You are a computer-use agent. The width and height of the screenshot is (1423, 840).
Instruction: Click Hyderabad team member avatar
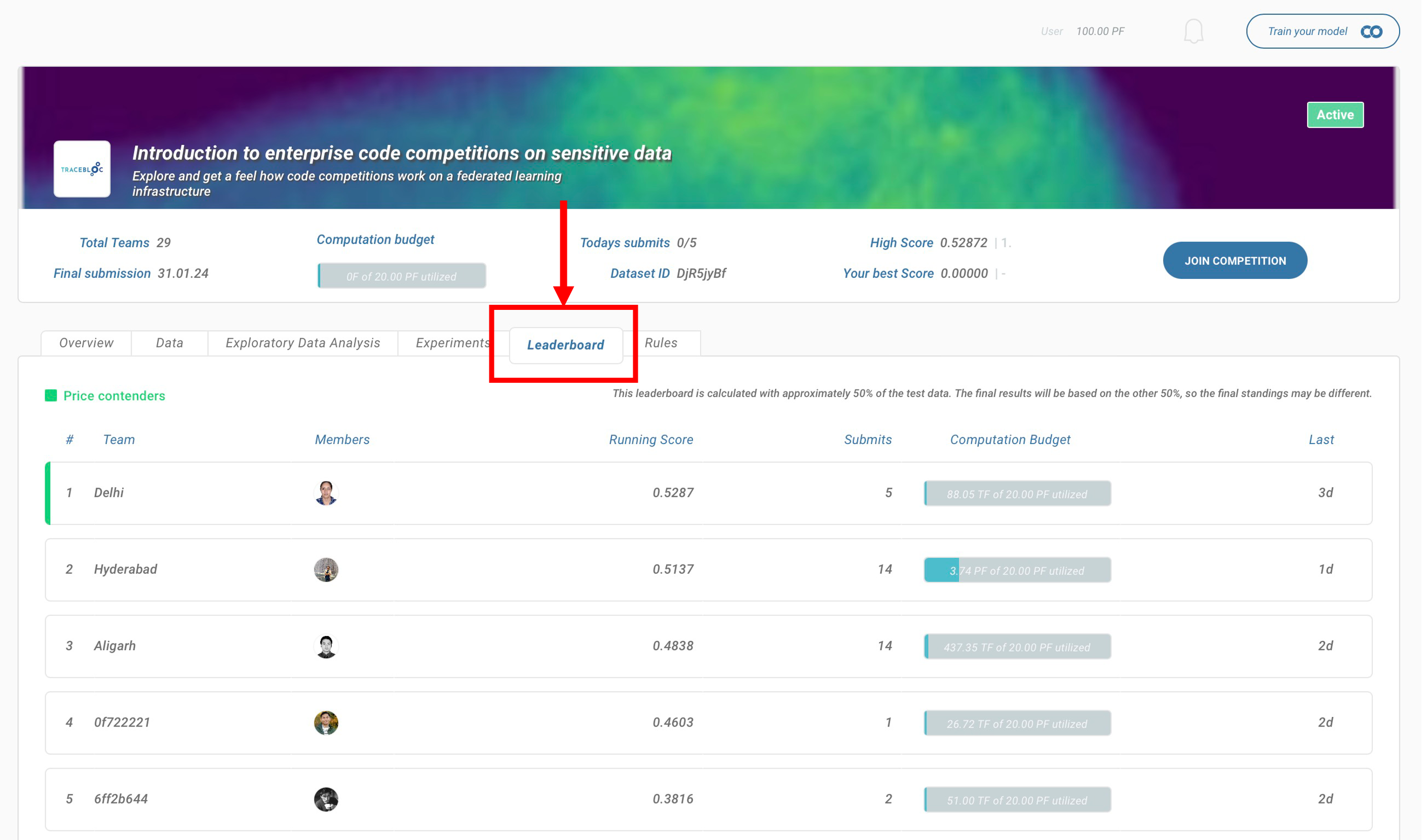(326, 570)
